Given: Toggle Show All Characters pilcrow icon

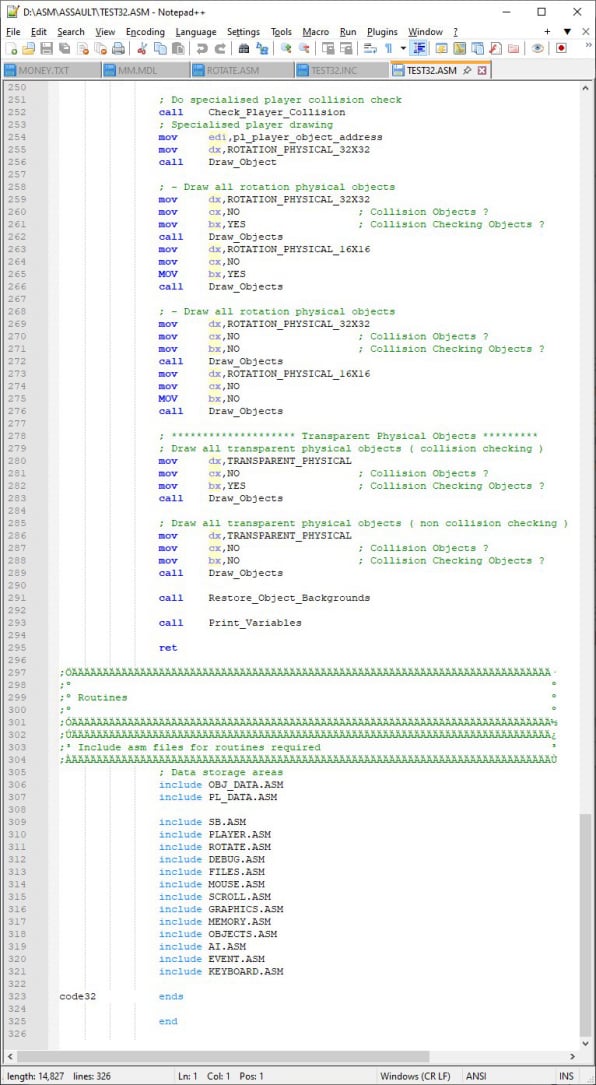Looking at the screenshot, I should coord(388,48).
